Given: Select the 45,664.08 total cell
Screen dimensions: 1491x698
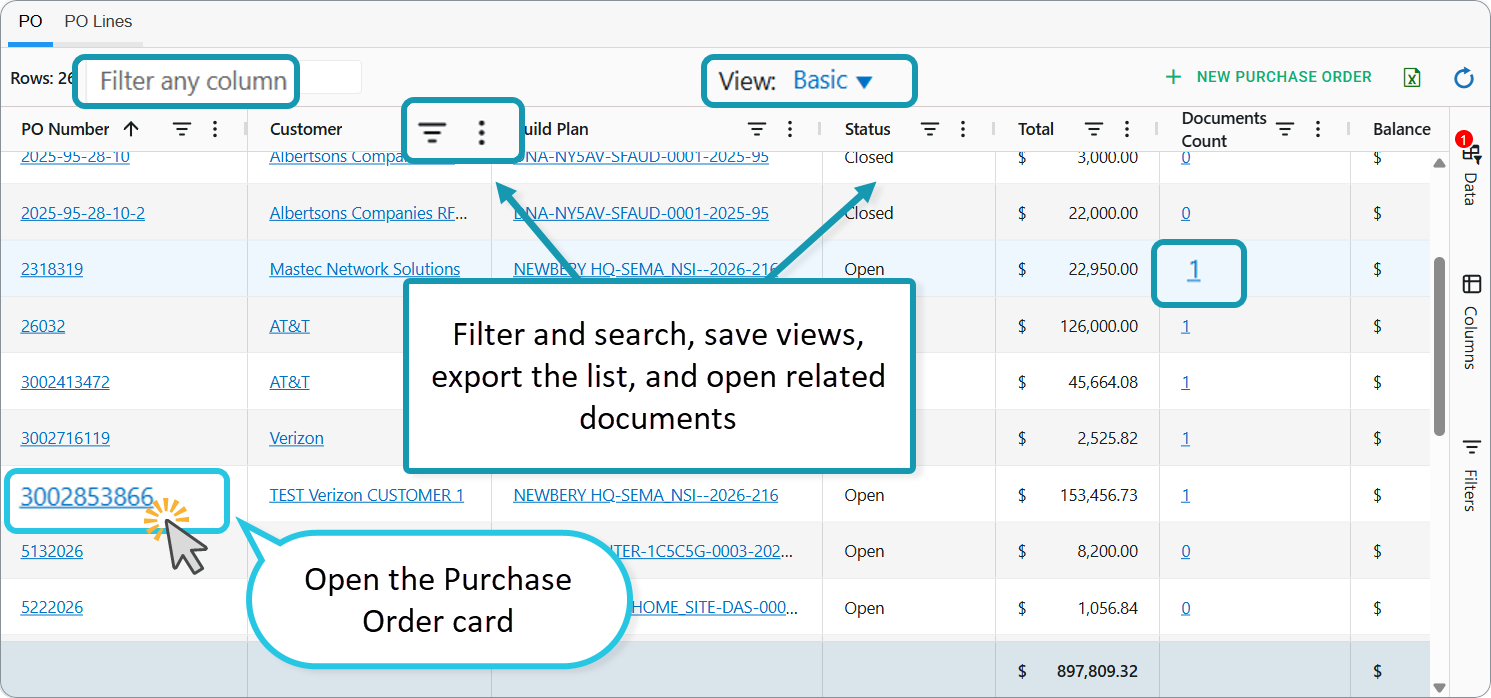Looking at the screenshot, I should click(x=1077, y=382).
